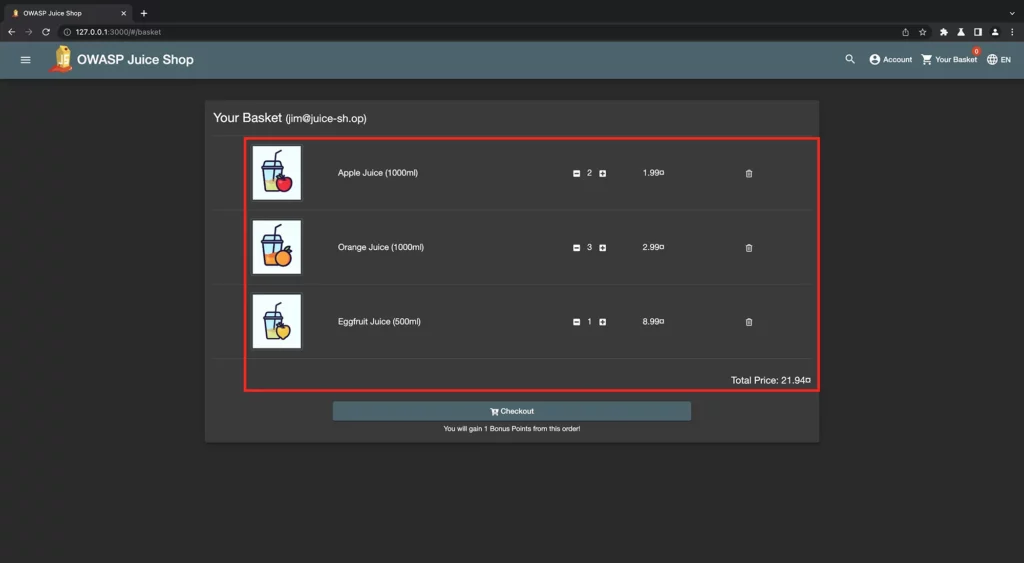Select the Eggfruit Juice (500ml) name

coord(379,321)
